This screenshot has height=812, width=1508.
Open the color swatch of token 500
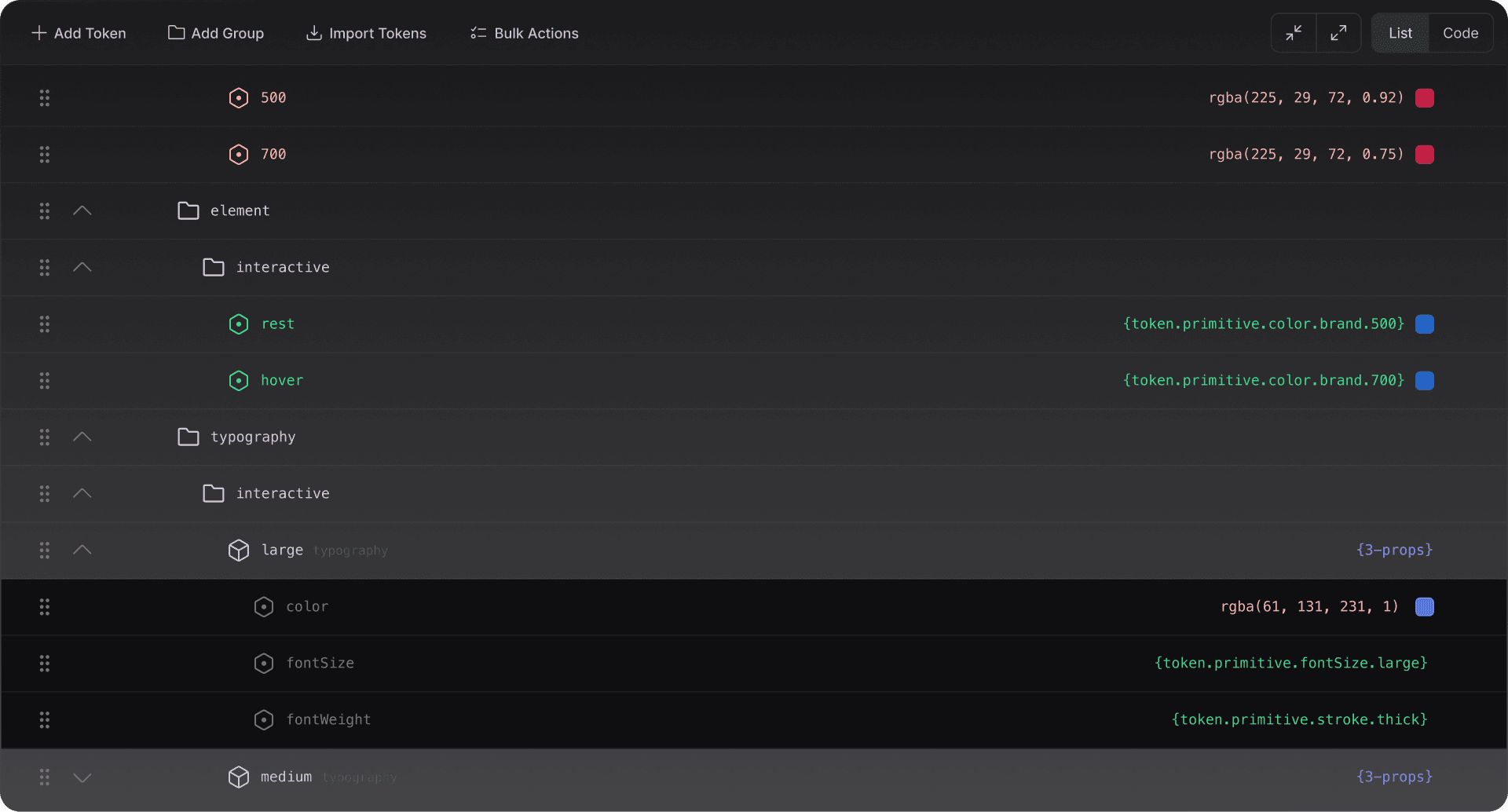pyautogui.click(x=1425, y=98)
